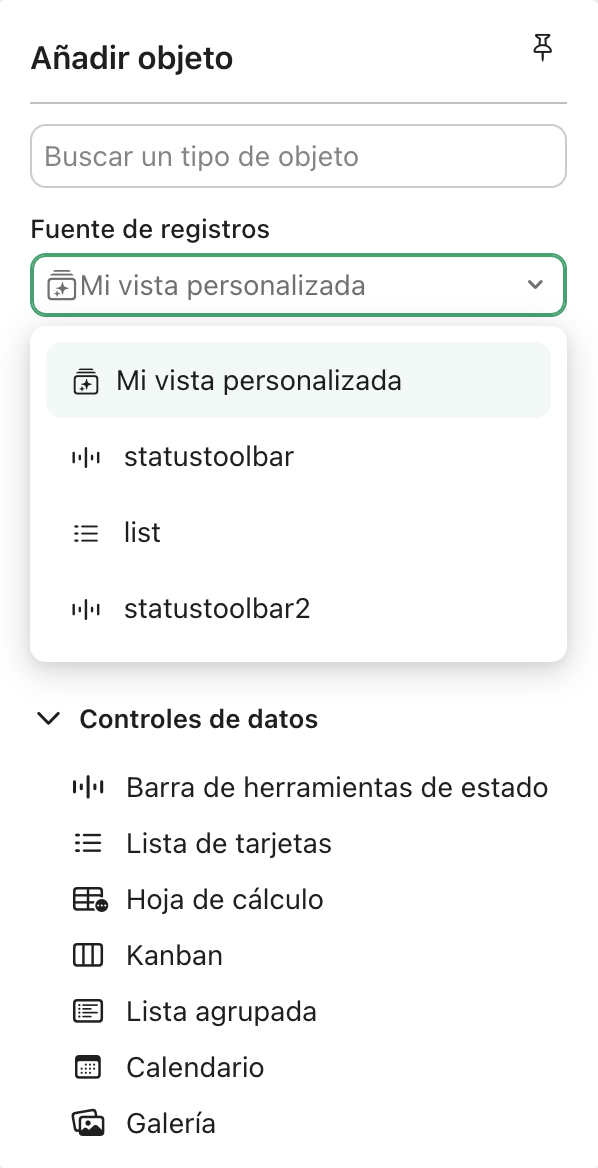Click the Lista de tarjetas icon
598x1168 pixels.
(x=88, y=843)
